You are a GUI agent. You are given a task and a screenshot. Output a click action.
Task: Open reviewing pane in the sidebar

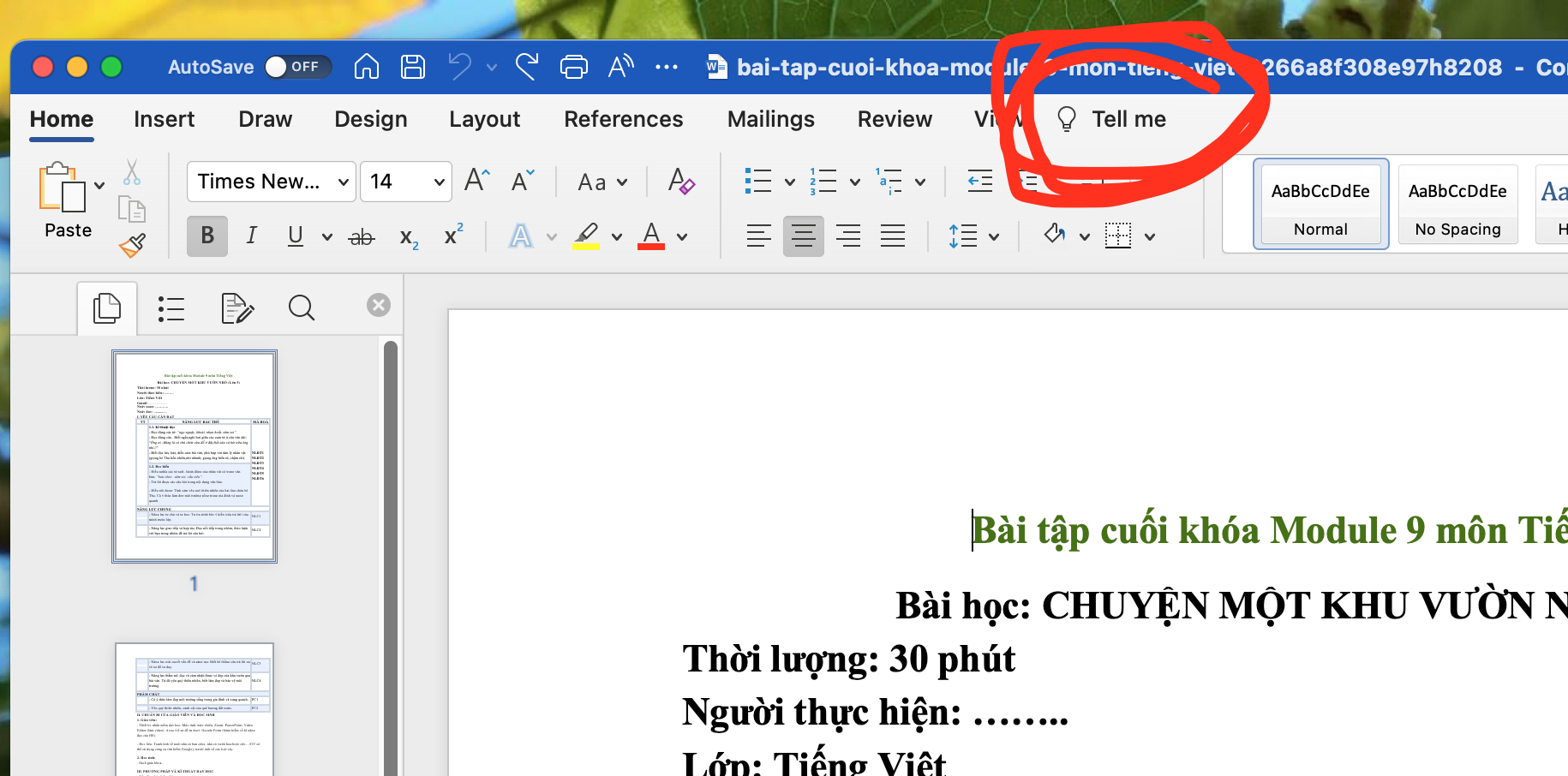coord(237,308)
